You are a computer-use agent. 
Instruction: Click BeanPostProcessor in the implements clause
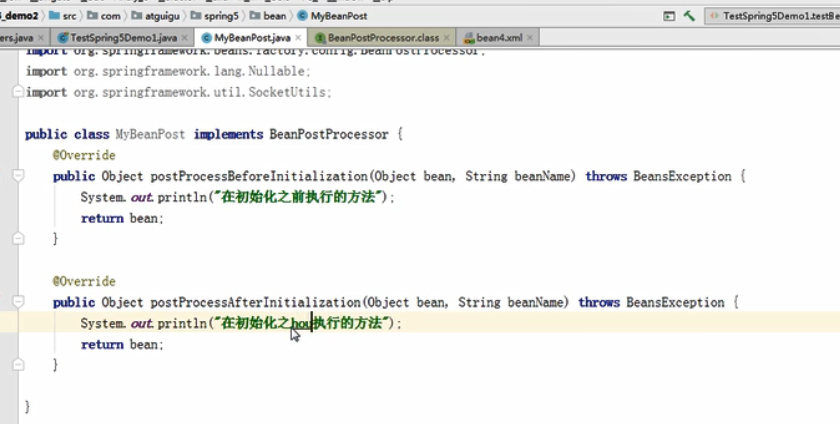pyautogui.click(x=328, y=134)
